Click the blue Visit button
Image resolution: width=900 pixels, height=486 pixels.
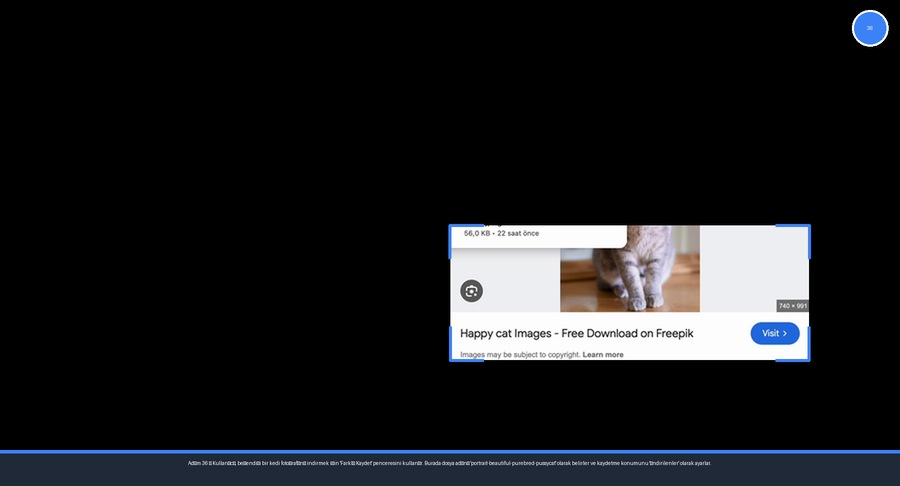[774, 333]
